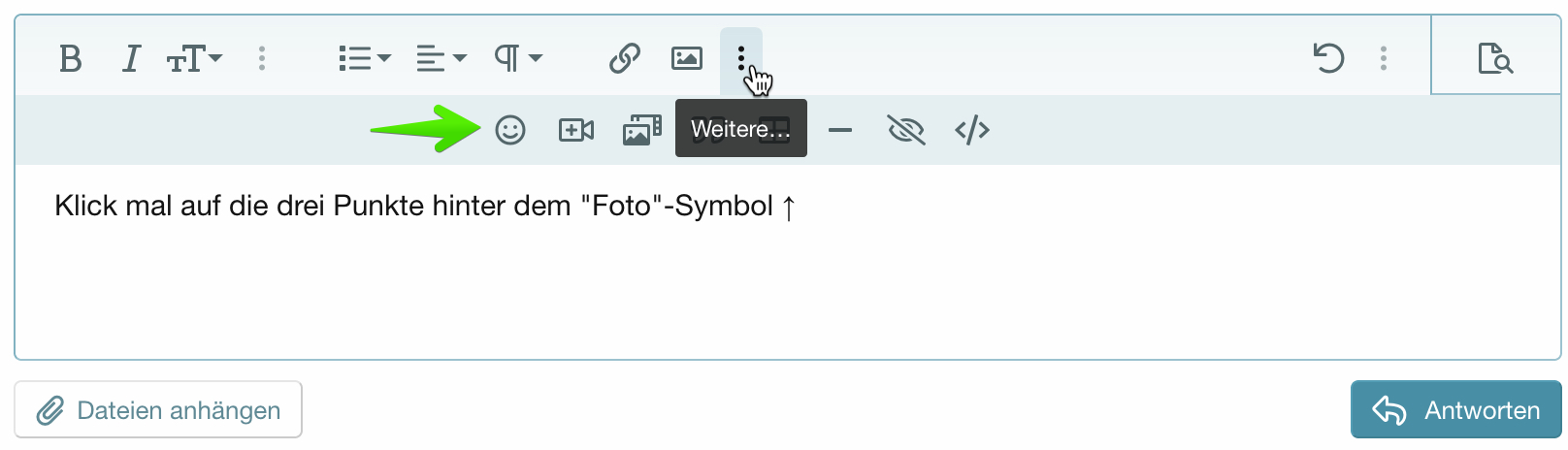Expand the list type dropdown

coord(365,59)
